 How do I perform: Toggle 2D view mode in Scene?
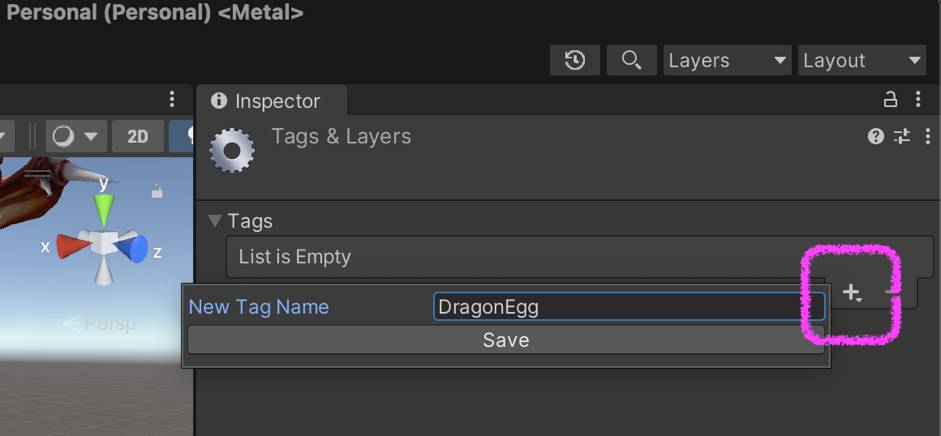(138, 136)
